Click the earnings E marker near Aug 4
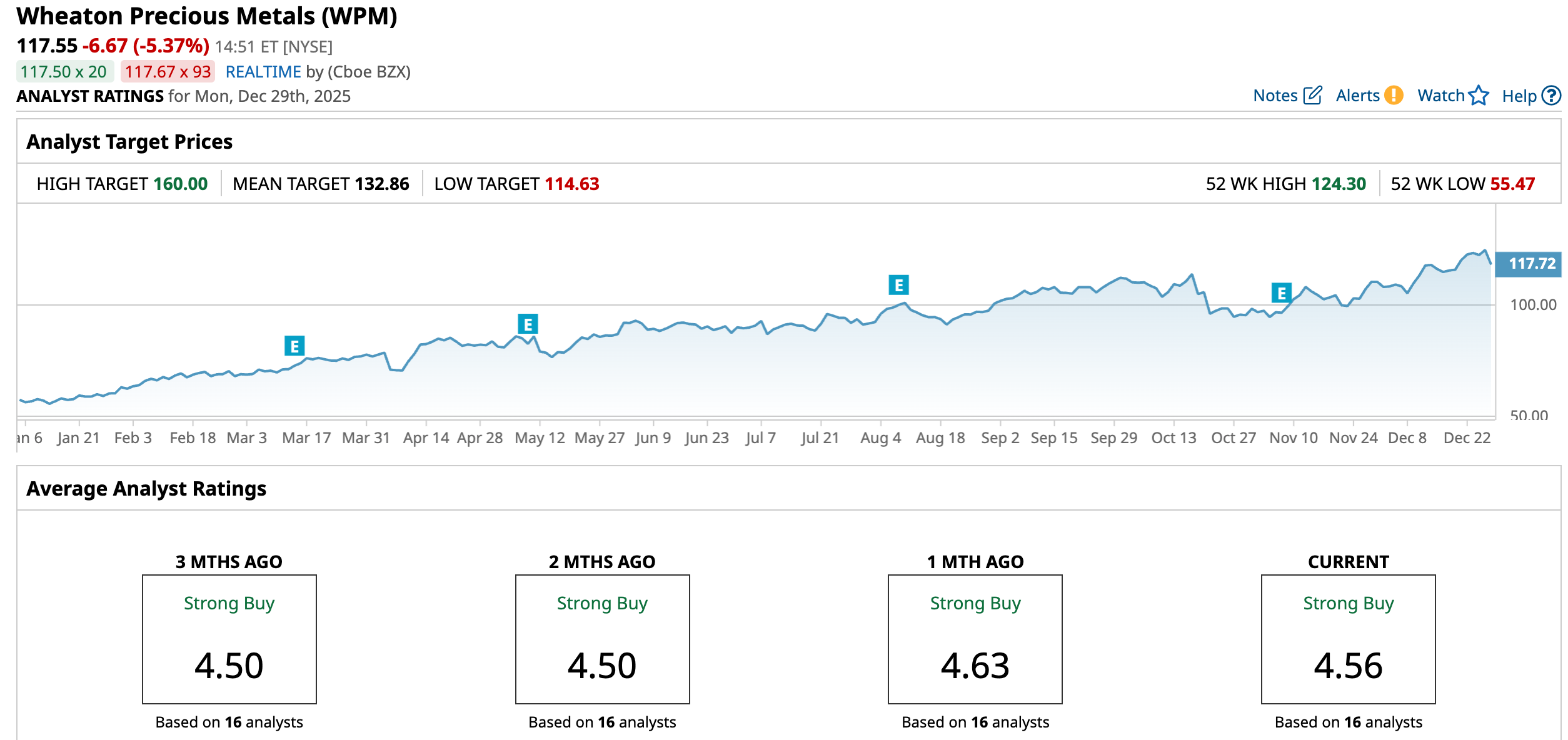The width and height of the screenshot is (1568, 740). pos(898,285)
